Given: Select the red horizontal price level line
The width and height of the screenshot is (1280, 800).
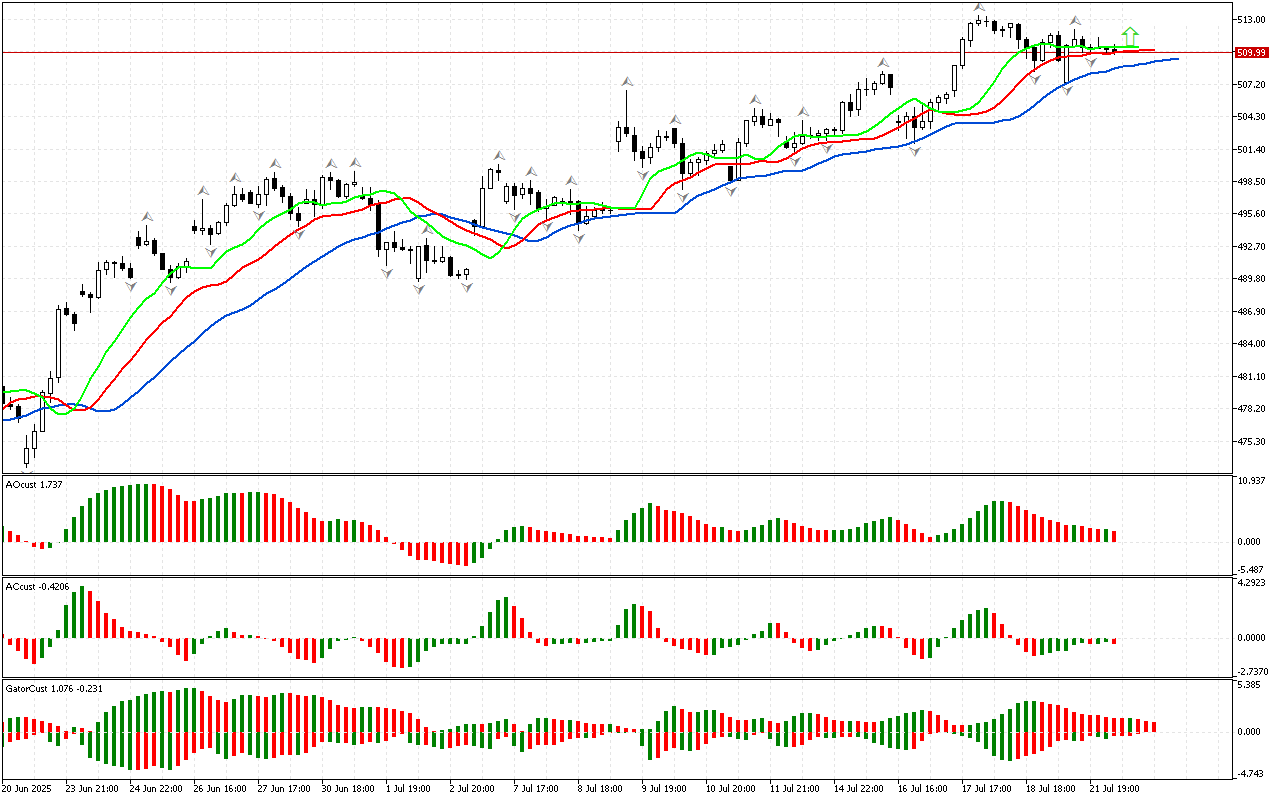Looking at the screenshot, I should (600, 51).
